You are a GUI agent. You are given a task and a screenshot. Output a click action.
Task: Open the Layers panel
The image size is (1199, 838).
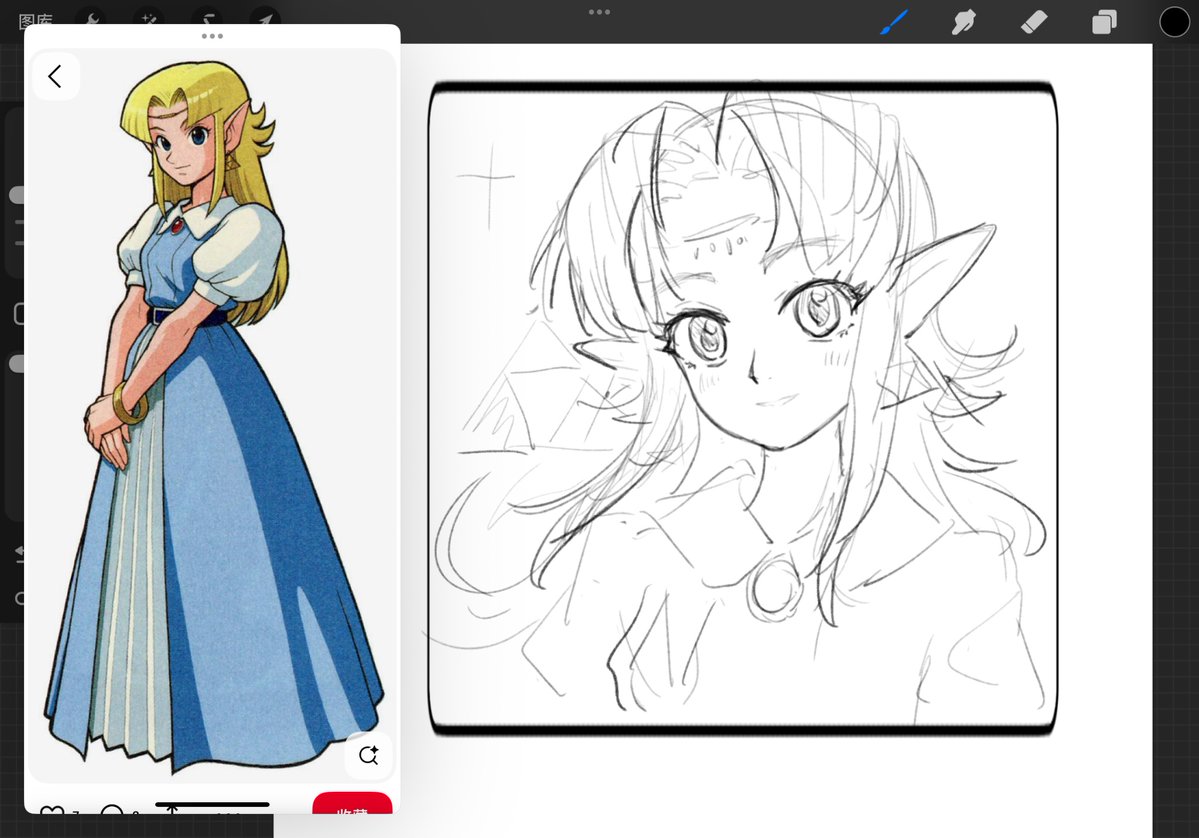1103,22
